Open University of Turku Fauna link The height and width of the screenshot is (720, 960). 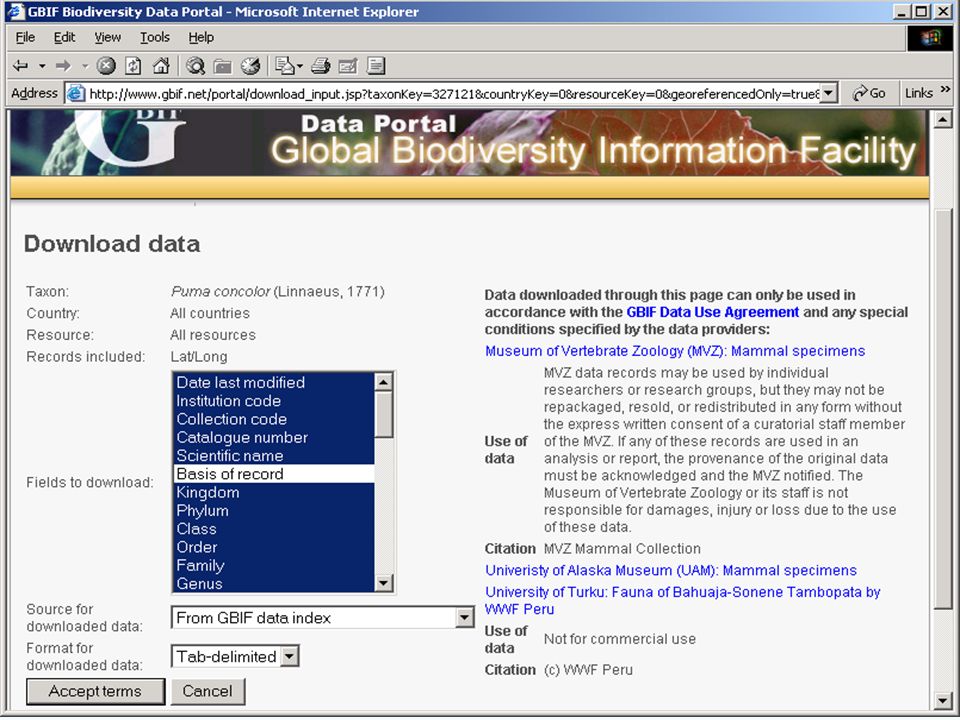(x=683, y=601)
